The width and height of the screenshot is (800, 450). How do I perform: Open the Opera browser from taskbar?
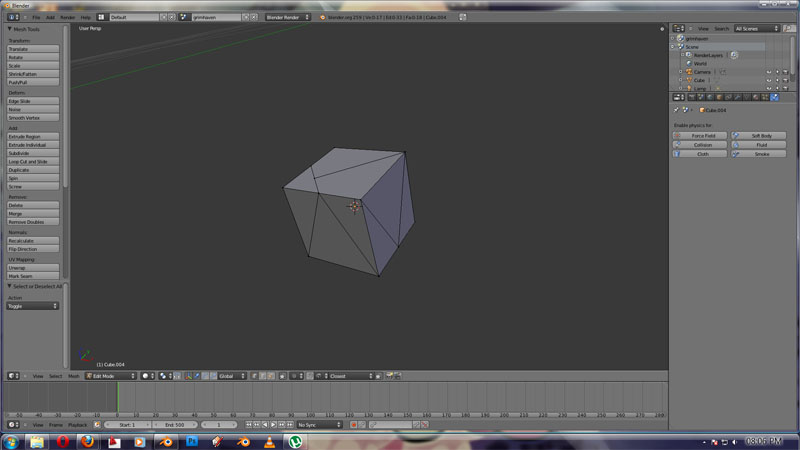pyautogui.click(x=62, y=441)
